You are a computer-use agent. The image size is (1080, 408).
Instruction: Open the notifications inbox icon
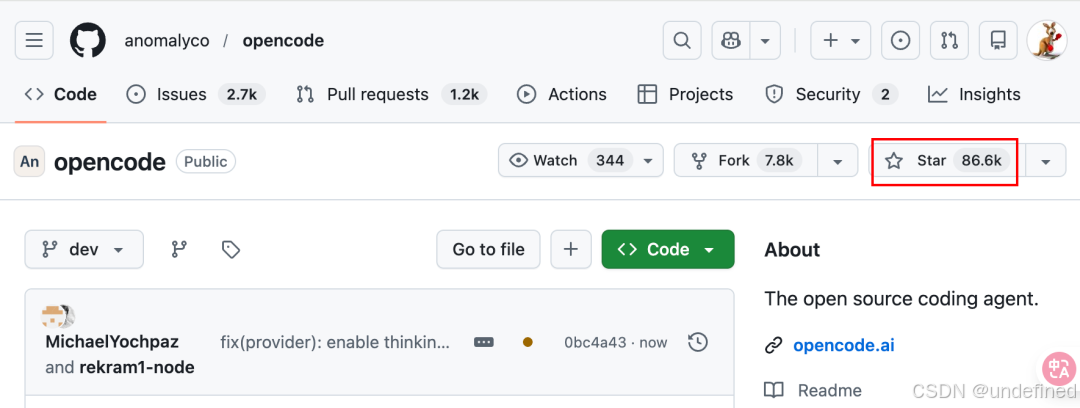(x=998, y=41)
